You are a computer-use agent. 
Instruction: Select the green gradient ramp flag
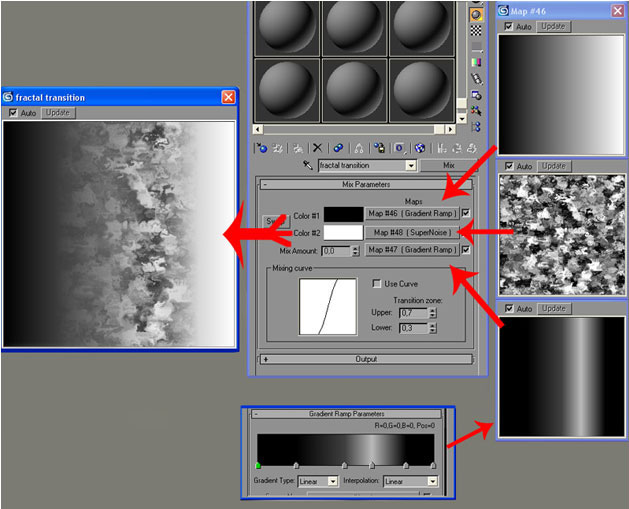click(258, 466)
